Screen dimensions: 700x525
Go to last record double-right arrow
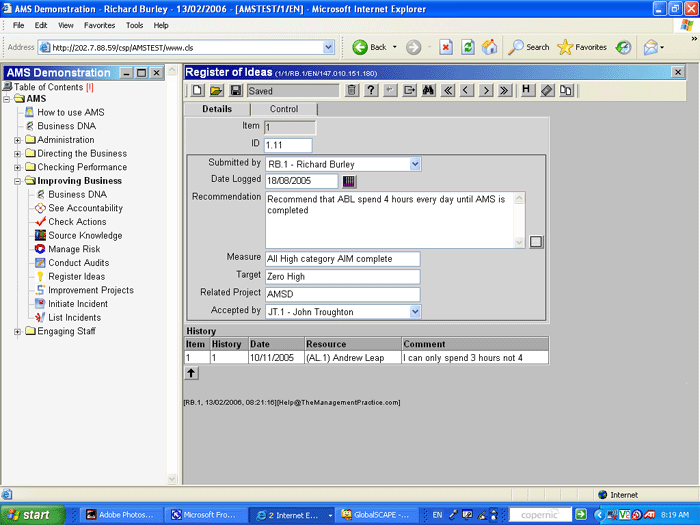click(504, 91)
